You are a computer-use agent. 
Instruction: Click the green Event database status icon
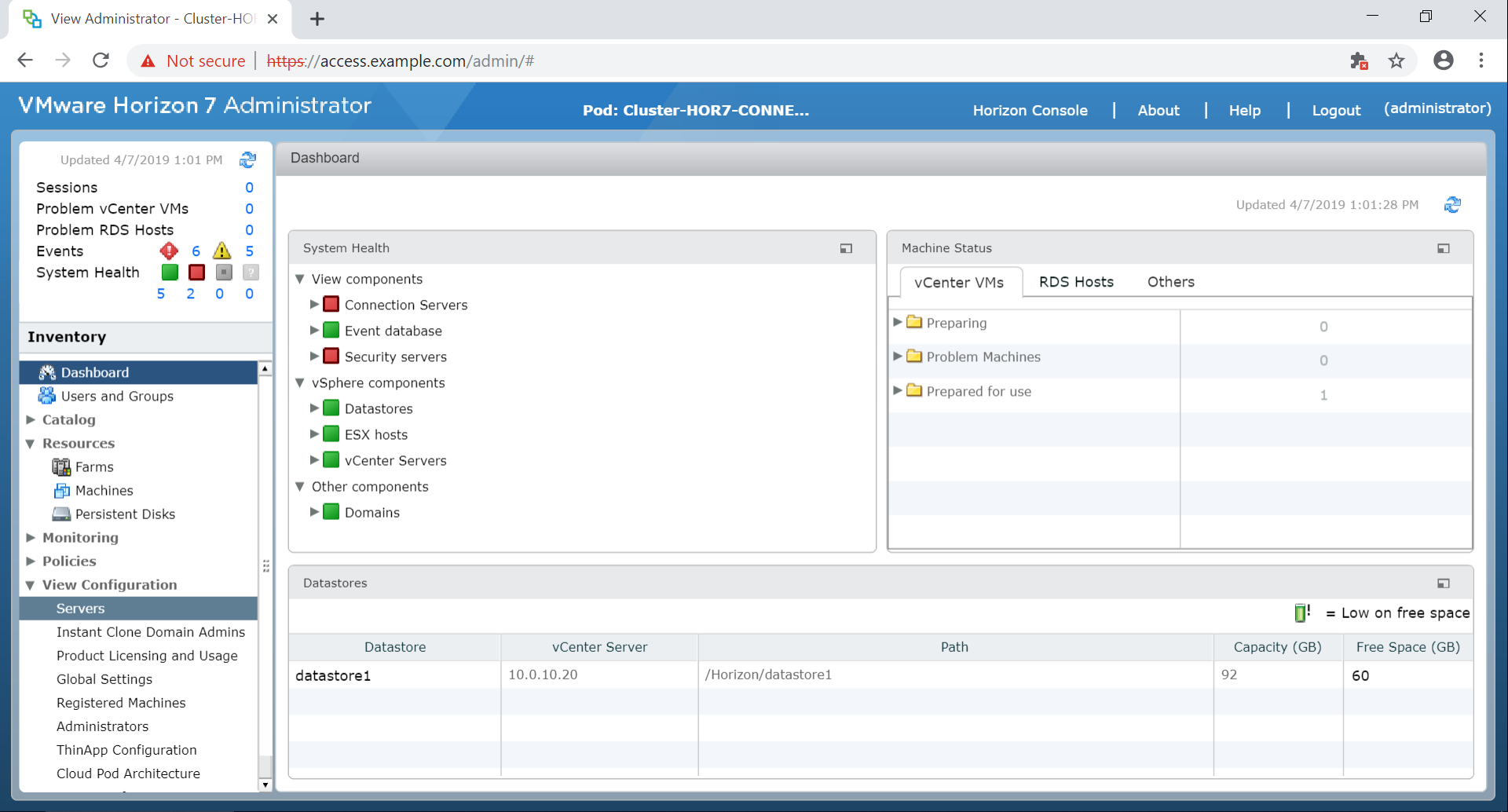pos(331,331)
